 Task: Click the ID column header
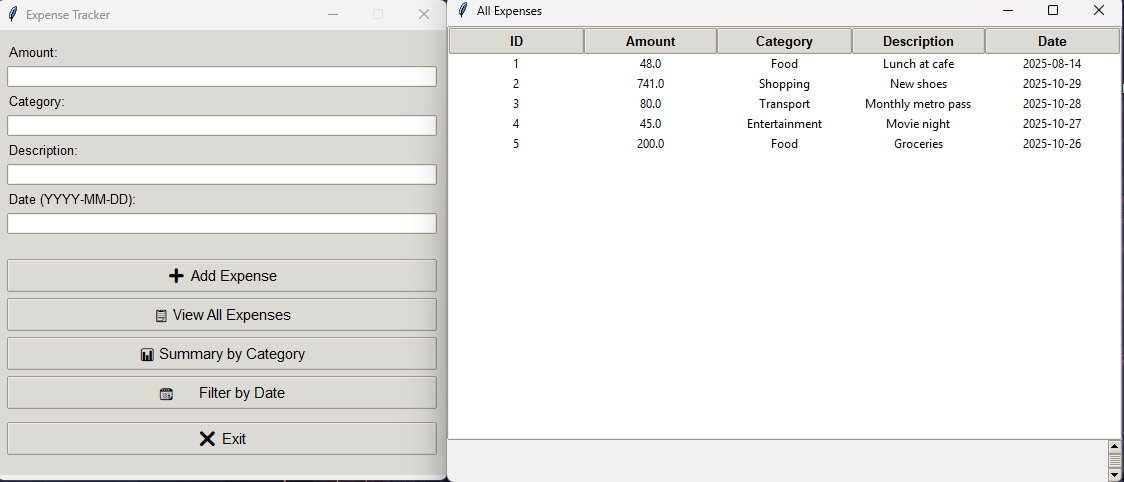516,41
